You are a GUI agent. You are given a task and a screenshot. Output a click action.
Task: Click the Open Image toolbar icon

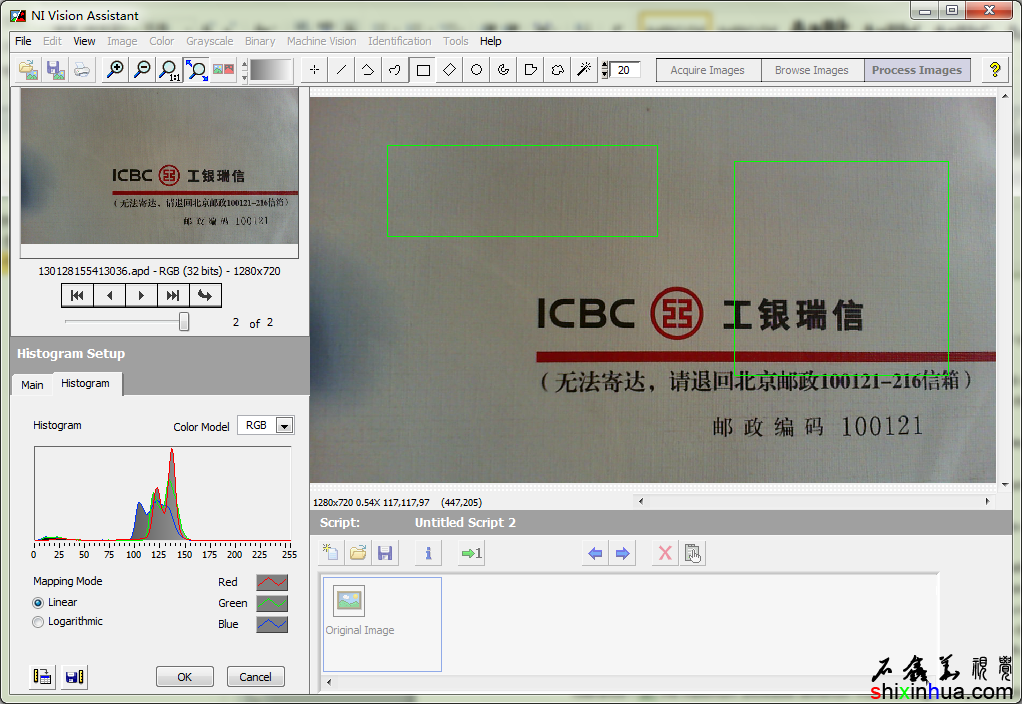tap(29, 70)
